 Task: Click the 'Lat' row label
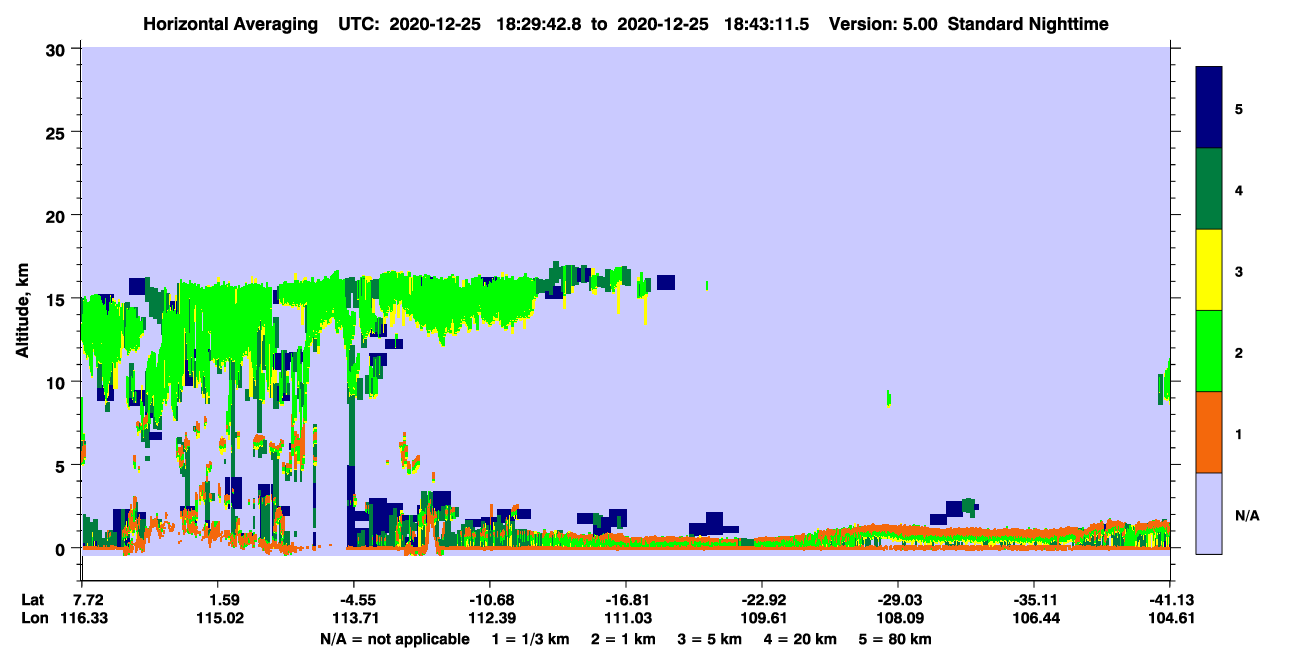(x=33, y=600)
